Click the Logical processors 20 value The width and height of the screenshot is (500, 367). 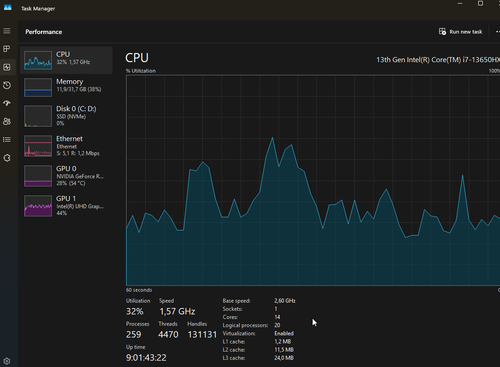(277, 325)
